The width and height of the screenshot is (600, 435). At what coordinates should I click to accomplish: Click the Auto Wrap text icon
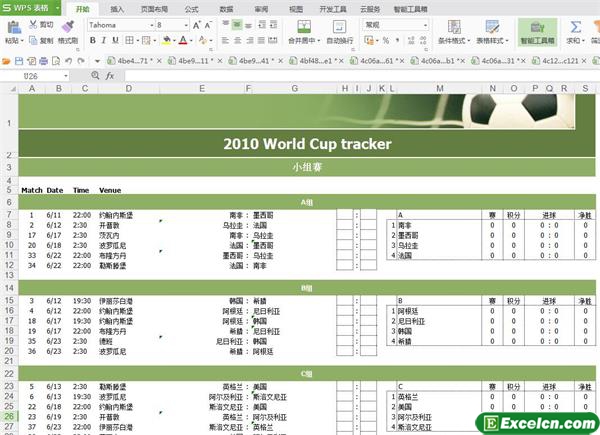click(339, 27)
